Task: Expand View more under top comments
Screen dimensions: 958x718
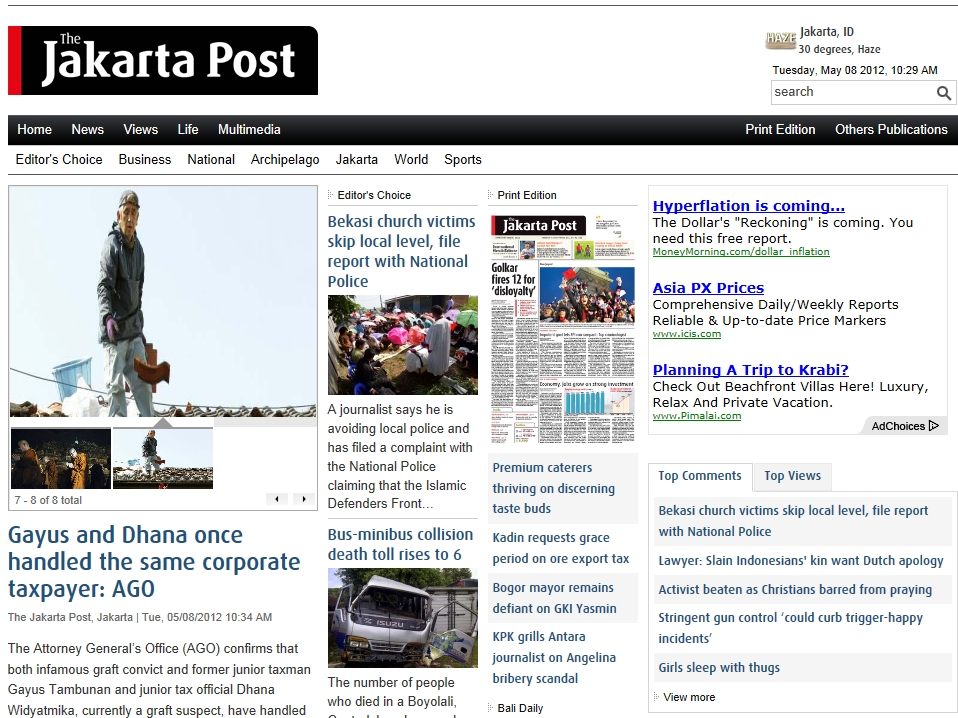Action: click(689, 697)
